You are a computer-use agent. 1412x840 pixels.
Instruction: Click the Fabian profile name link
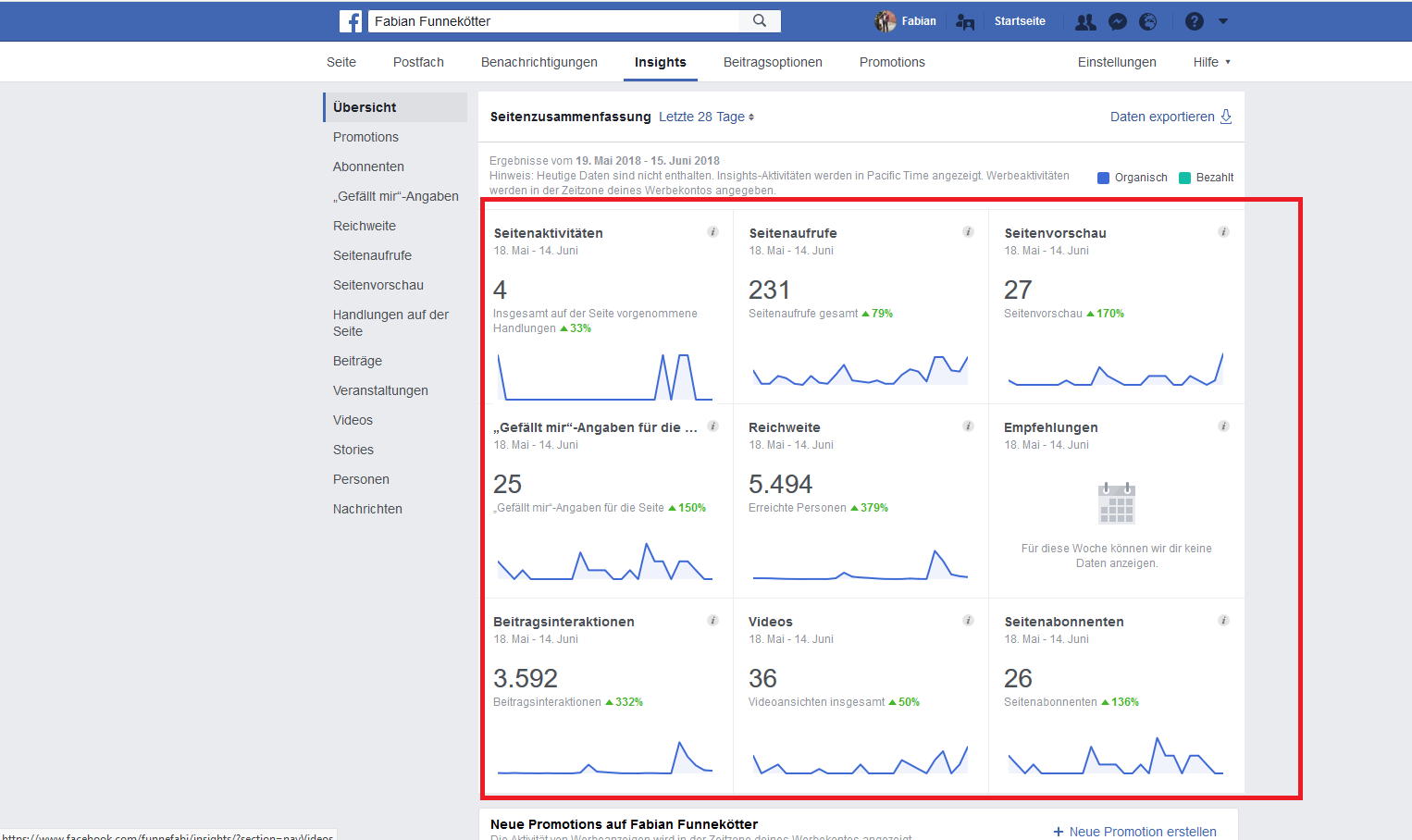click(919, 21)
